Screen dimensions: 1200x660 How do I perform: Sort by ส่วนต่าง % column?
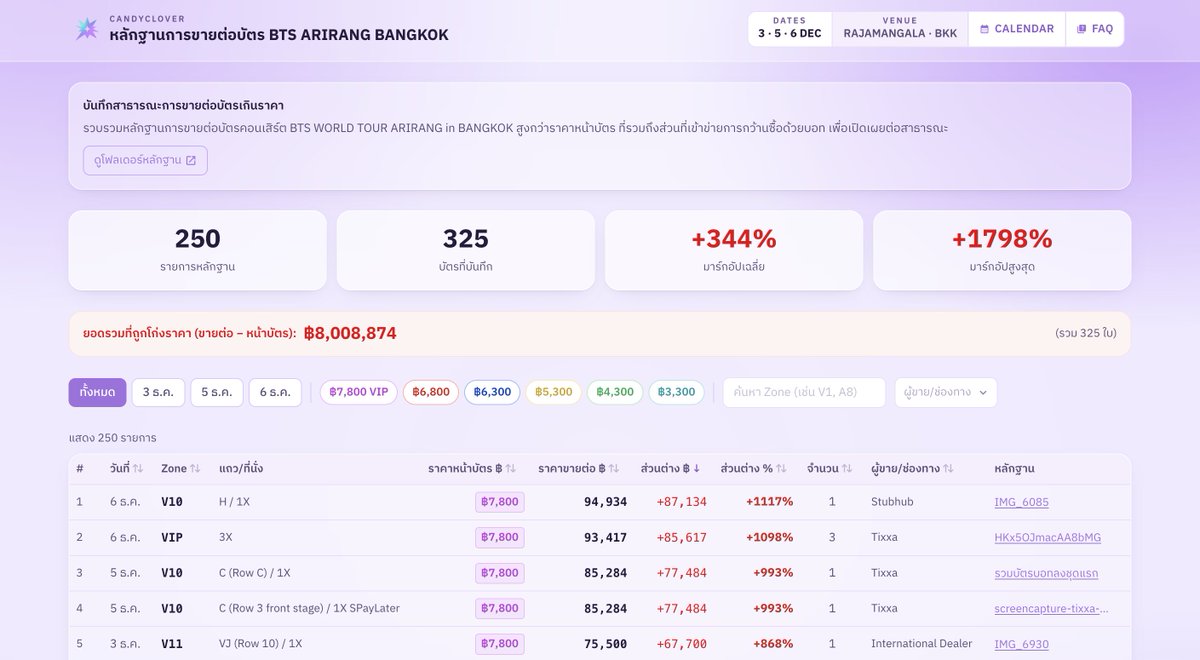[x=753, y=468]
